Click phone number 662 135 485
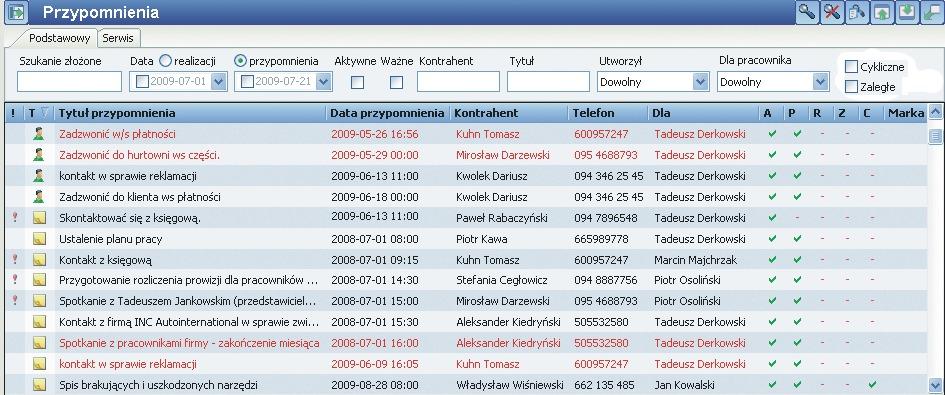945x395 pixels. coord(604,385)
